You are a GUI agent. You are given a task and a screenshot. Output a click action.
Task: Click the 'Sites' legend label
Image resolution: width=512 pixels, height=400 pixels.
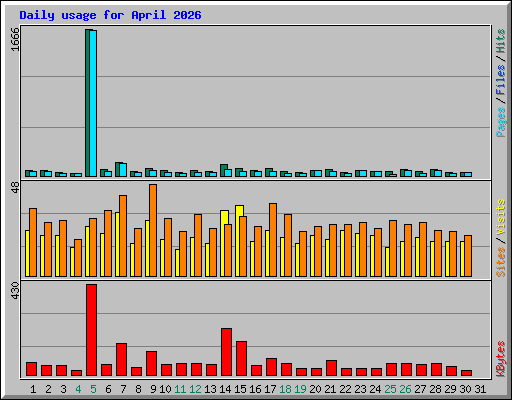(x=501, y=262)
